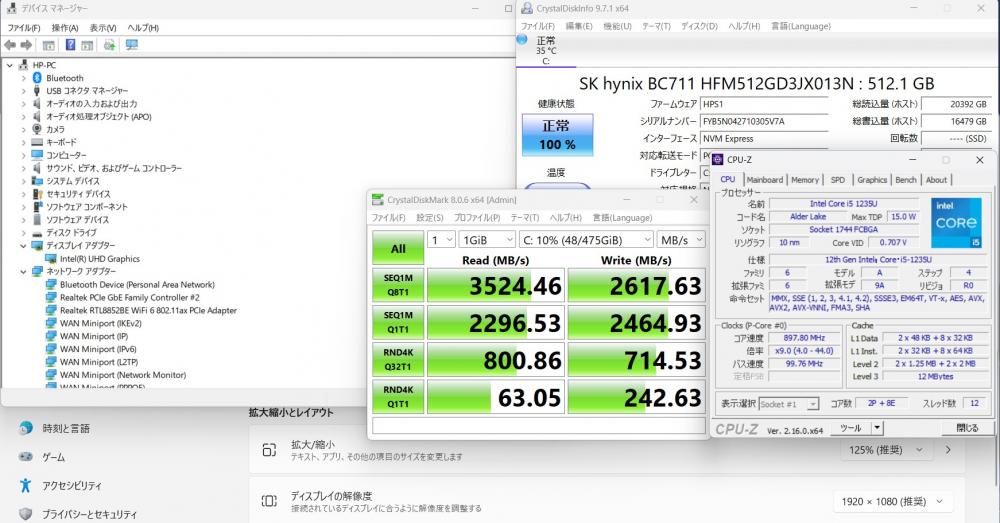Image resolution: width=1000 pixels, height=523 pixels.
Task: Click the back arrow in Device Manager toolbar
Action: point(10,45)
